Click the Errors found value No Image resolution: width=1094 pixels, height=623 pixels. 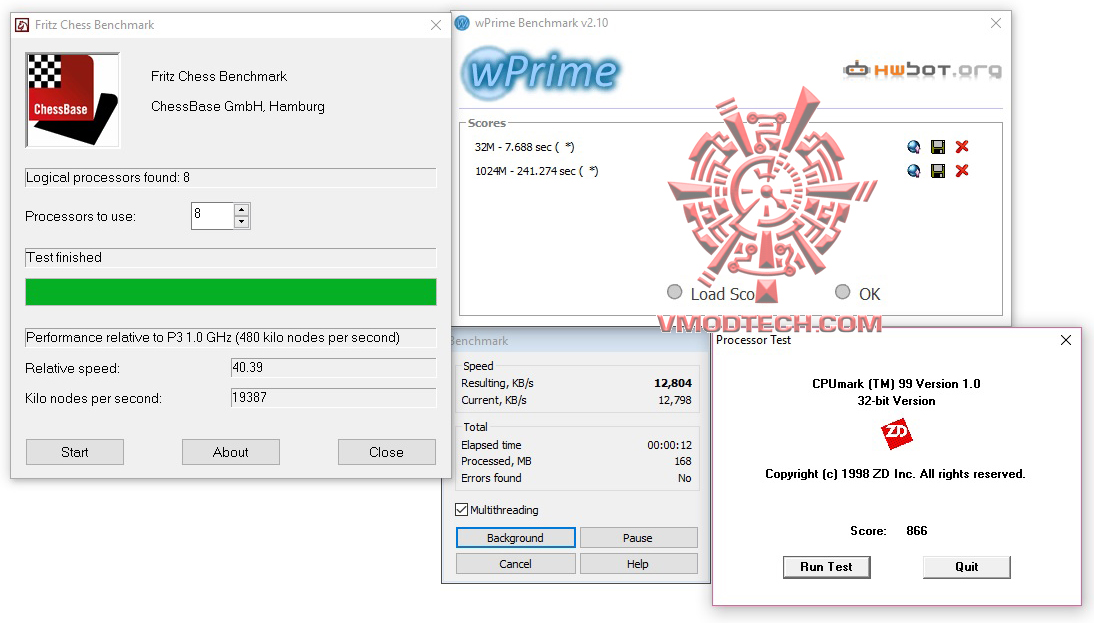(x=684, y=478)
